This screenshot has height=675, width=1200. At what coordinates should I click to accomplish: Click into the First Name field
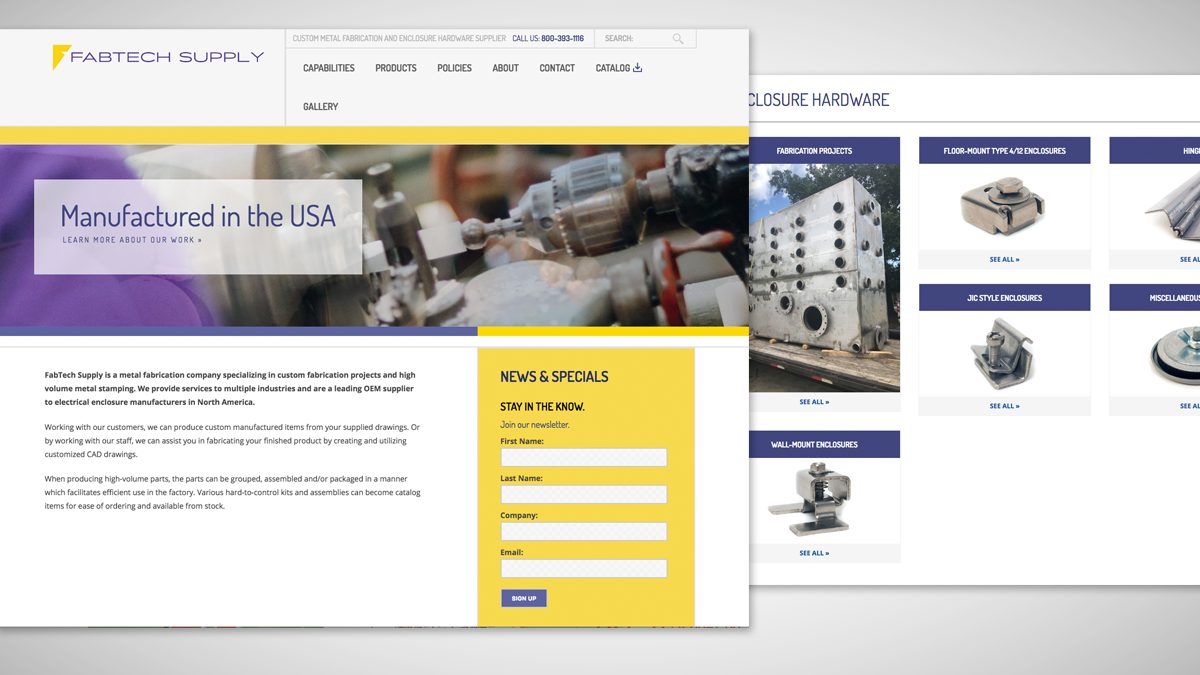[x=584, y=457]
